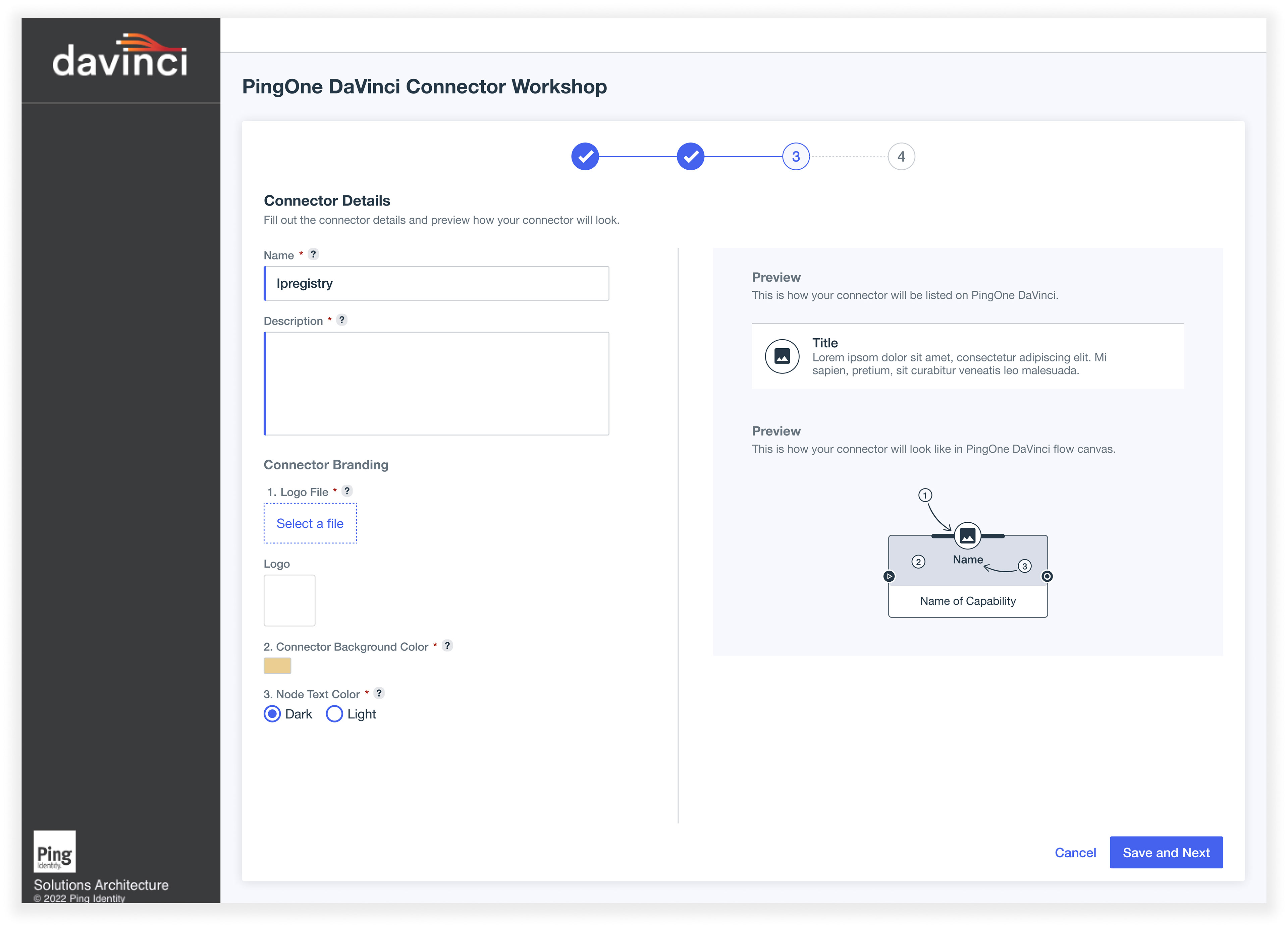Click Cancel link
Image resolution: width=1288 pixels, height=928 pixels.
1075,853
